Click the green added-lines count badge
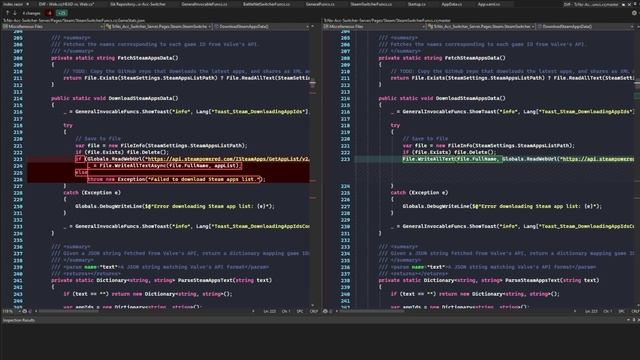 (62, 13)
